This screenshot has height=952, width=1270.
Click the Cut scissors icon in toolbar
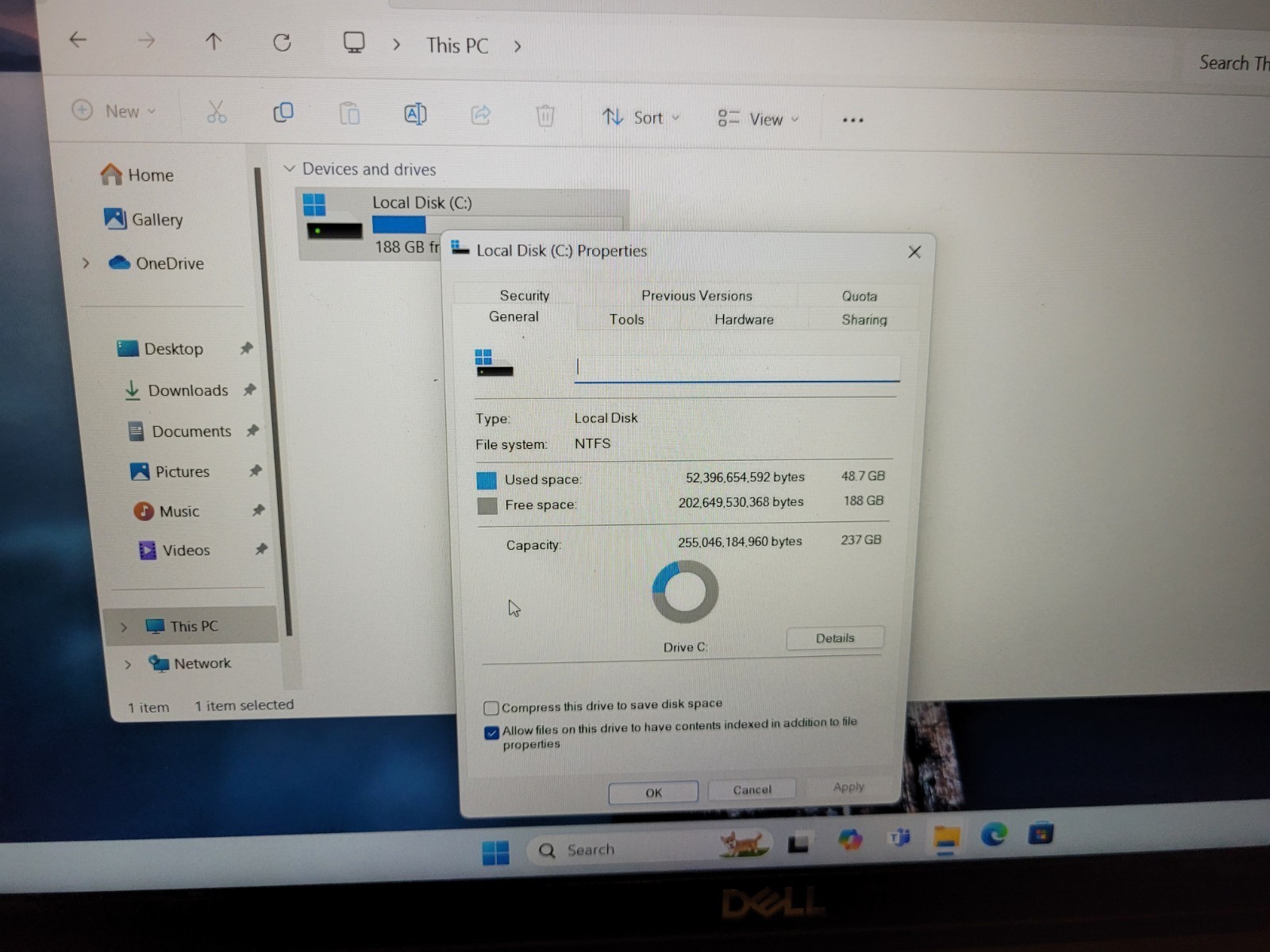coord(216,112)
